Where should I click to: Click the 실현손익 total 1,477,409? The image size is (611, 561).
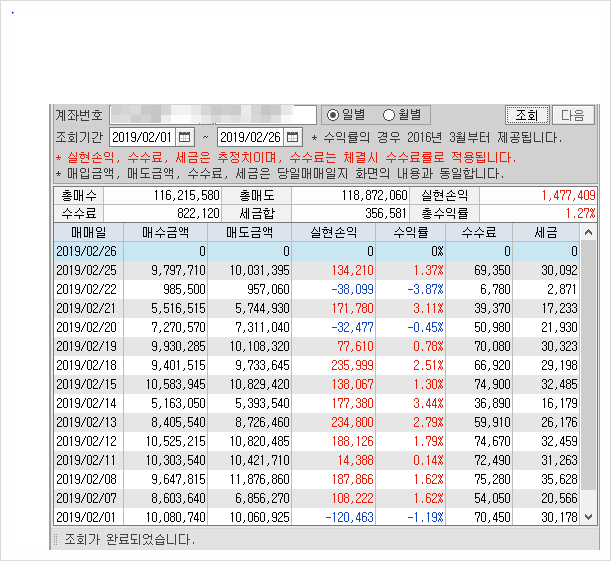tap(538, 195)
